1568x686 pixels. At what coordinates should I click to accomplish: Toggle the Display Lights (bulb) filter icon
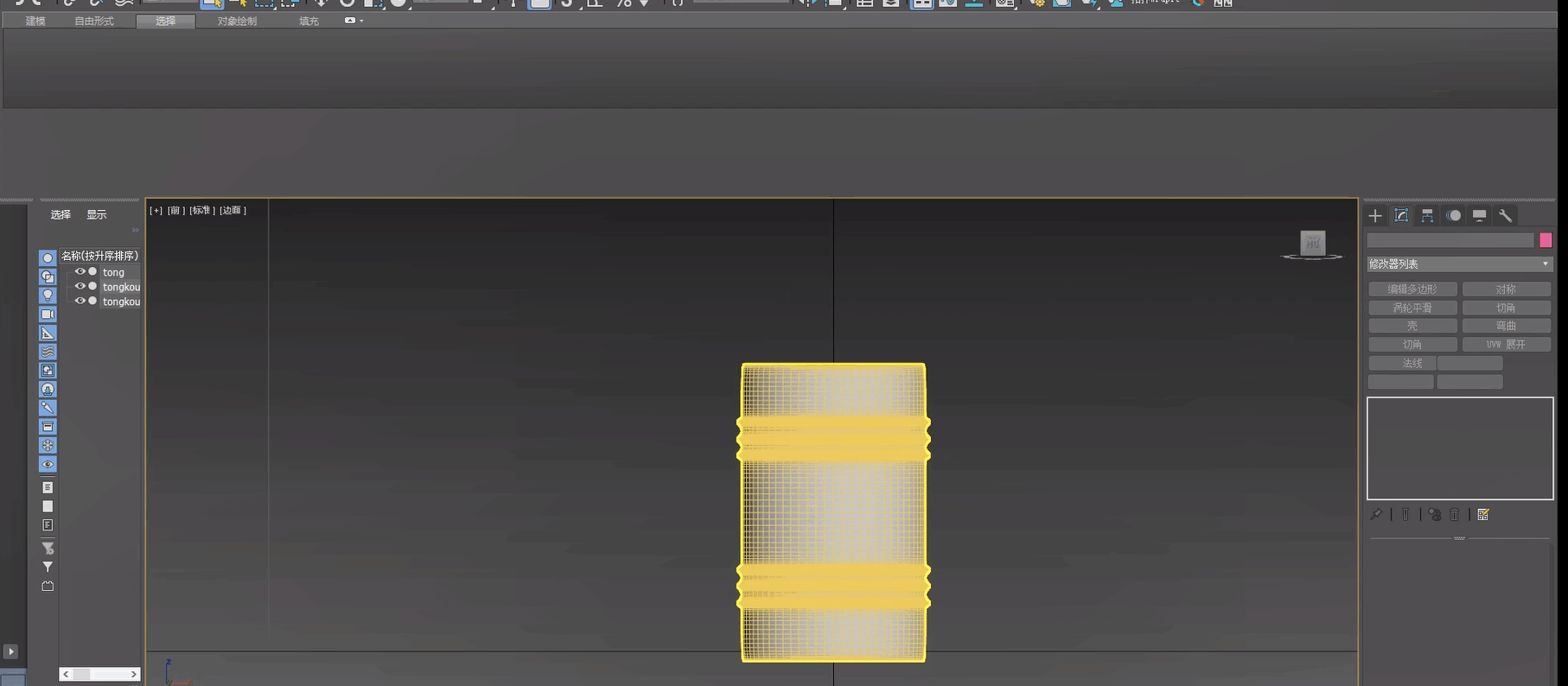(x=48, y=295)
